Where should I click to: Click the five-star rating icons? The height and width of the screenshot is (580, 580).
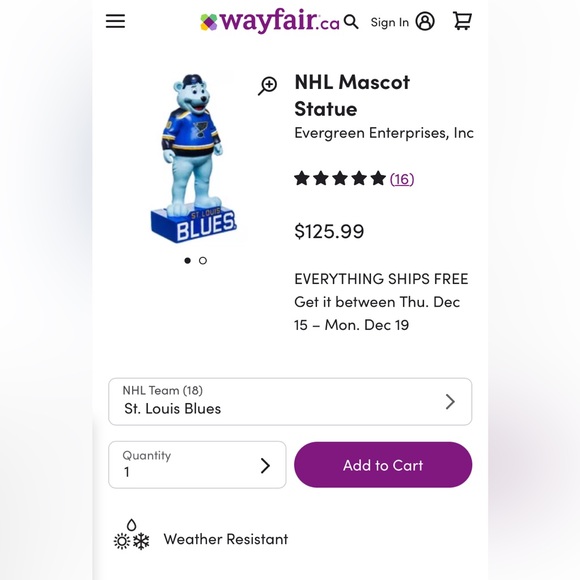pyautogui.click(x=340, y=179)
